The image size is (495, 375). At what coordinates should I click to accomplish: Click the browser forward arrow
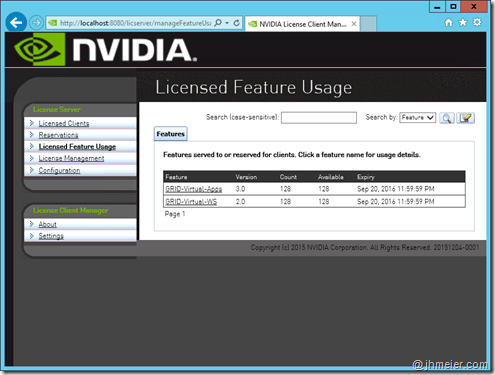pyautogui.click(x=36, y=23)
